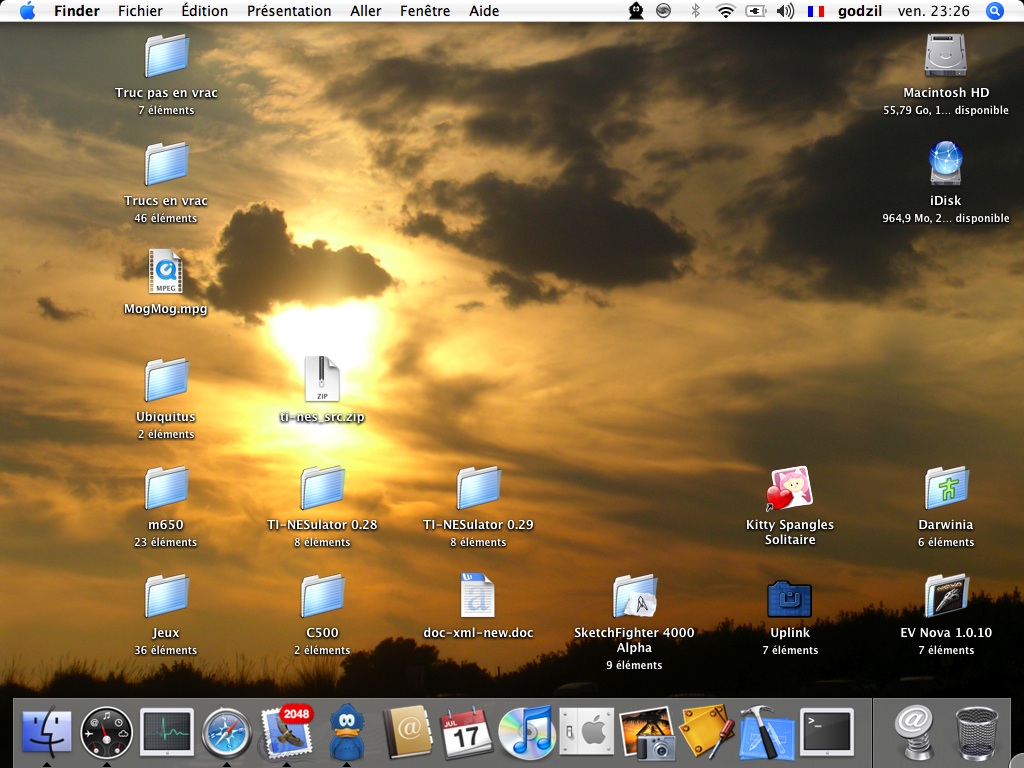This screenshot has width=1024, height=768.
Task: Click the godzil user name menu
Action: click(x=860, y=11)
